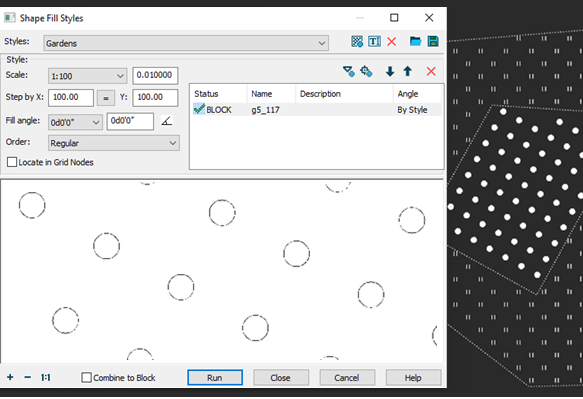Click the pick fill angle icon
The width and height of the screenshot is (583, 399).
(167, 121)
